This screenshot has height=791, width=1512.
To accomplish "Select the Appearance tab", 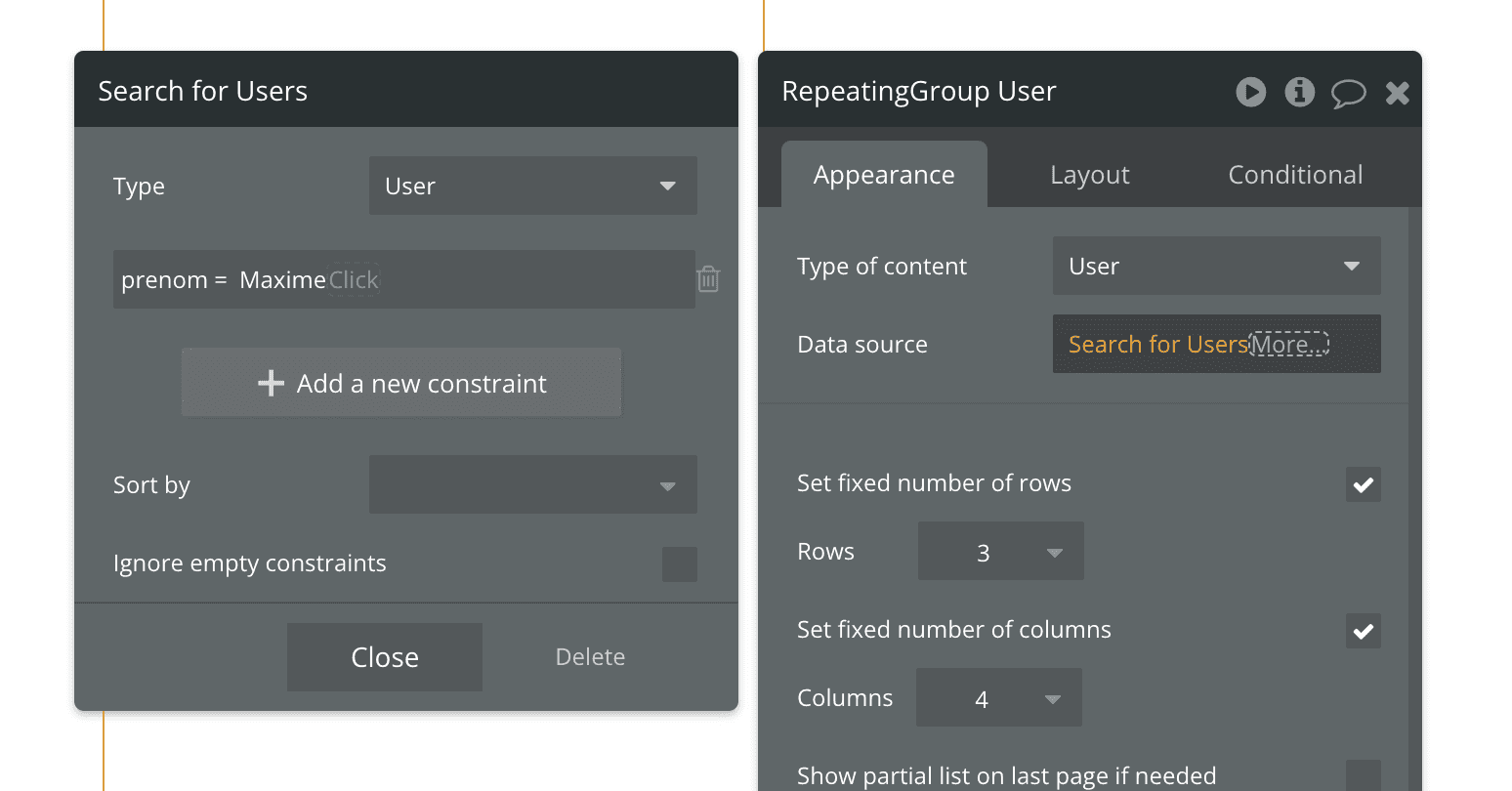I will click(884, 175).
